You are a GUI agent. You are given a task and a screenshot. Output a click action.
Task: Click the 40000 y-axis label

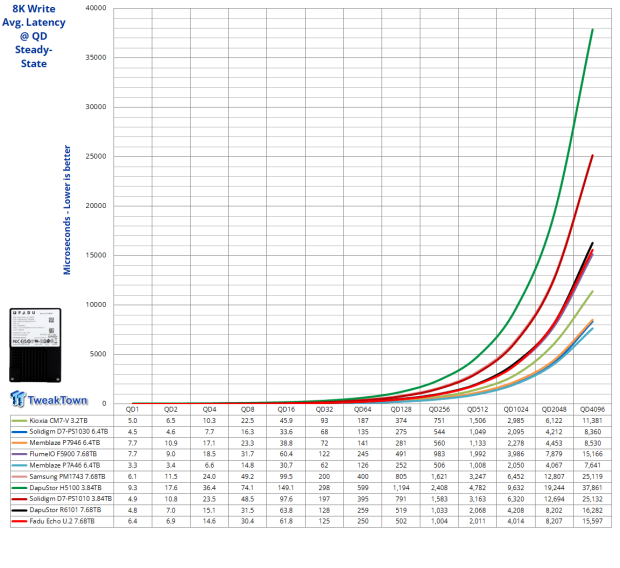tap(96, 8)
